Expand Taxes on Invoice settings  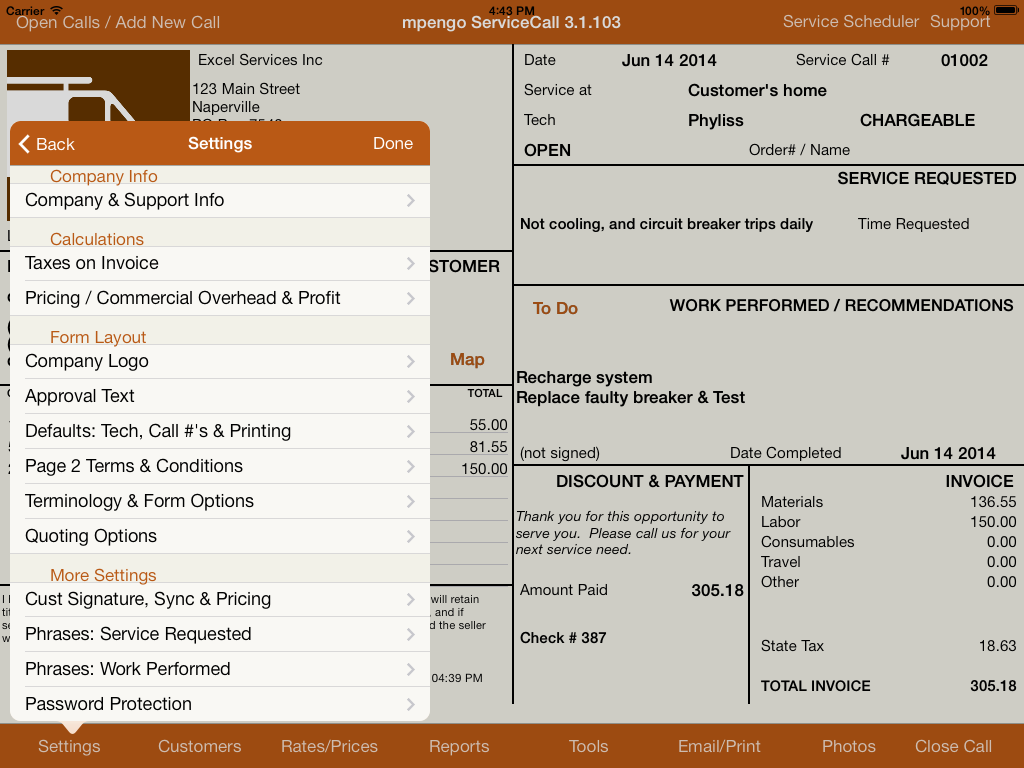pyautogui.click(x=220, y=263)
